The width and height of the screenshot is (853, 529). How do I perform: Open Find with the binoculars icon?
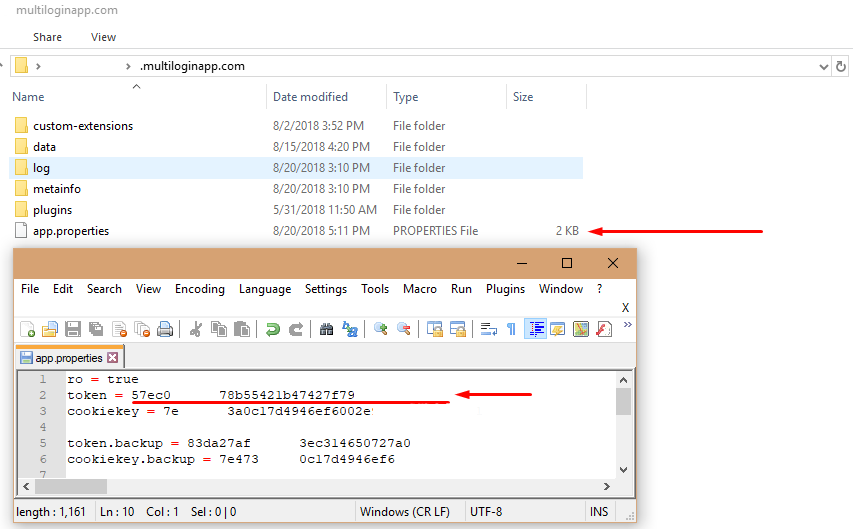326,329
